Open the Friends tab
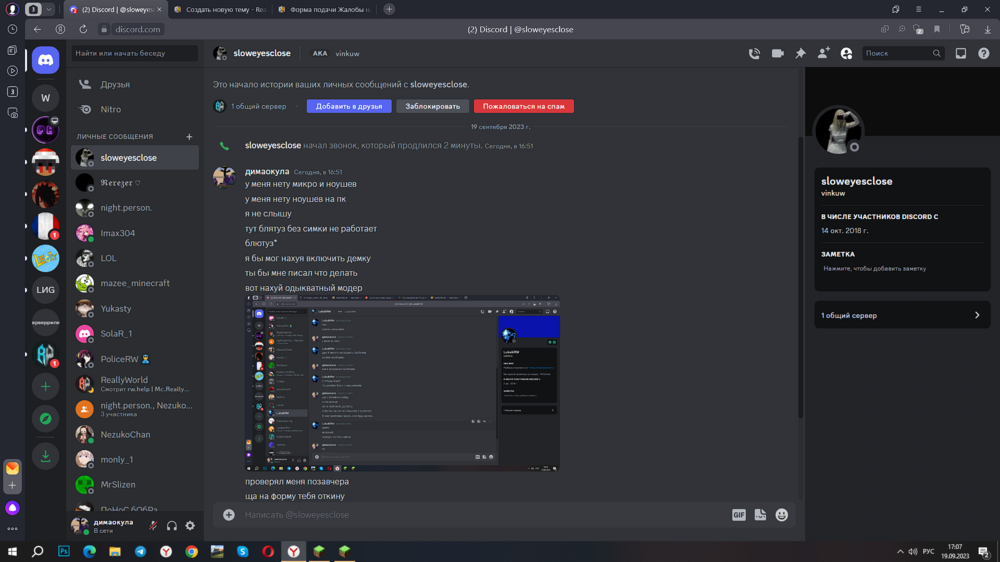 pyautogui.click(x=135, y=84)
